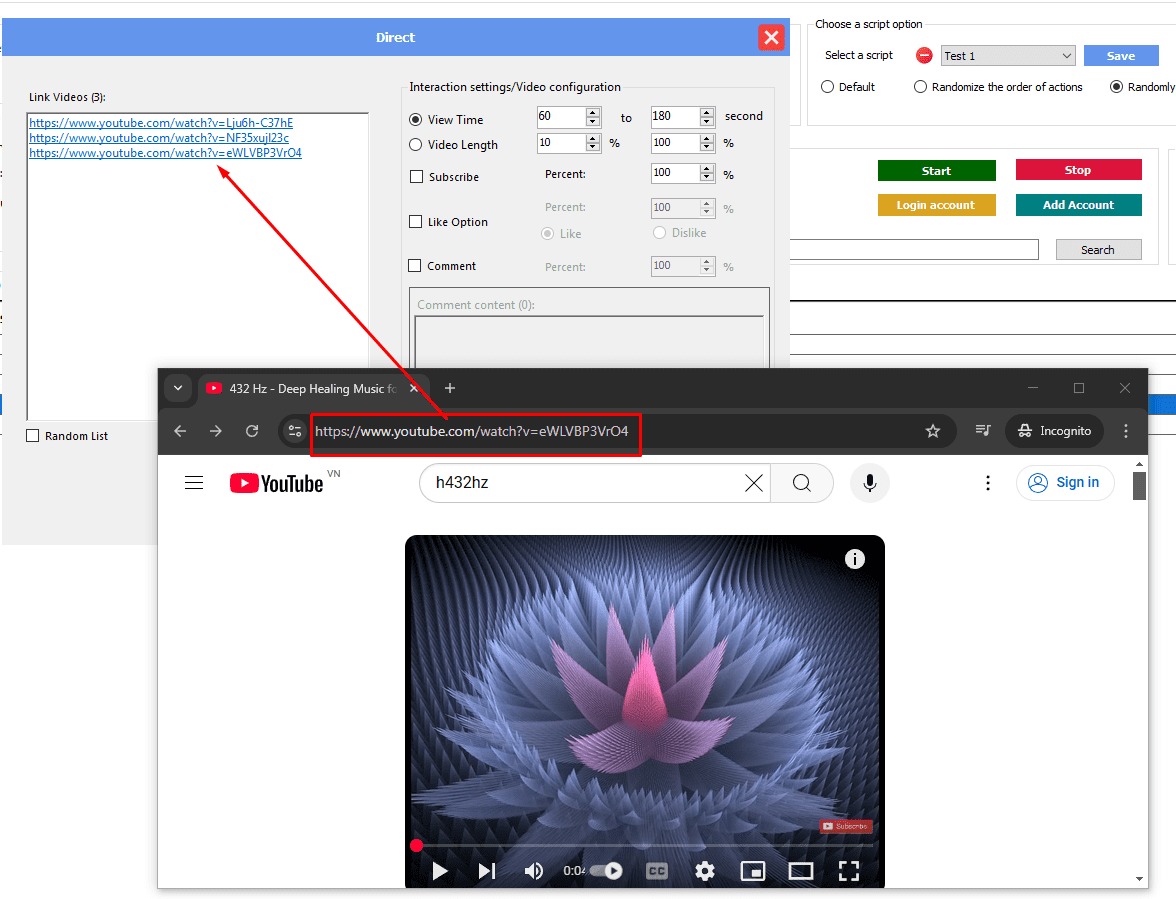This screenshot has height=899, width=1176.
Task: Decrease View Time maximum value 180
Action: click(x=707, y=121)
